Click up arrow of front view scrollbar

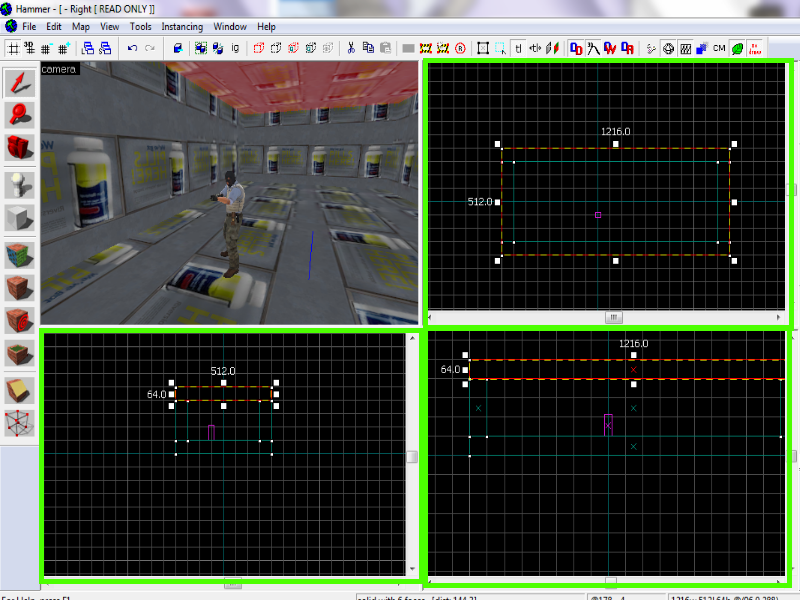point(412,338)
